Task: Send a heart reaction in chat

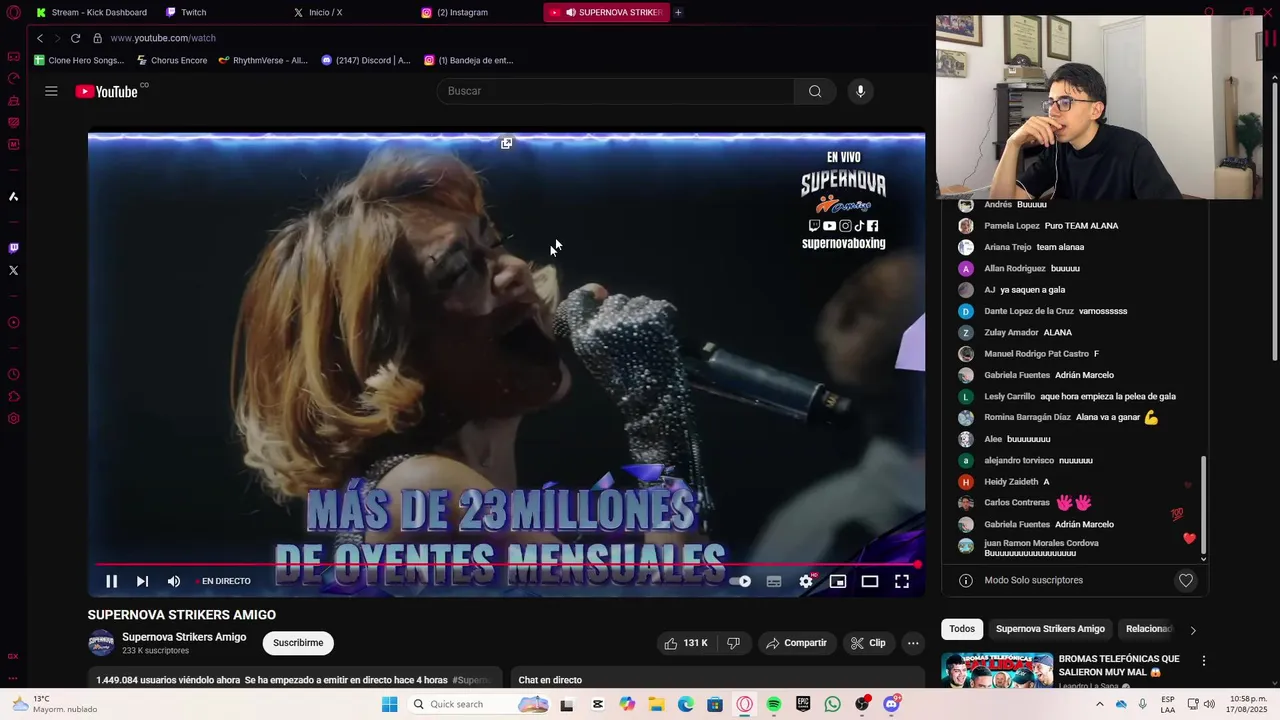Action: 1186,580
